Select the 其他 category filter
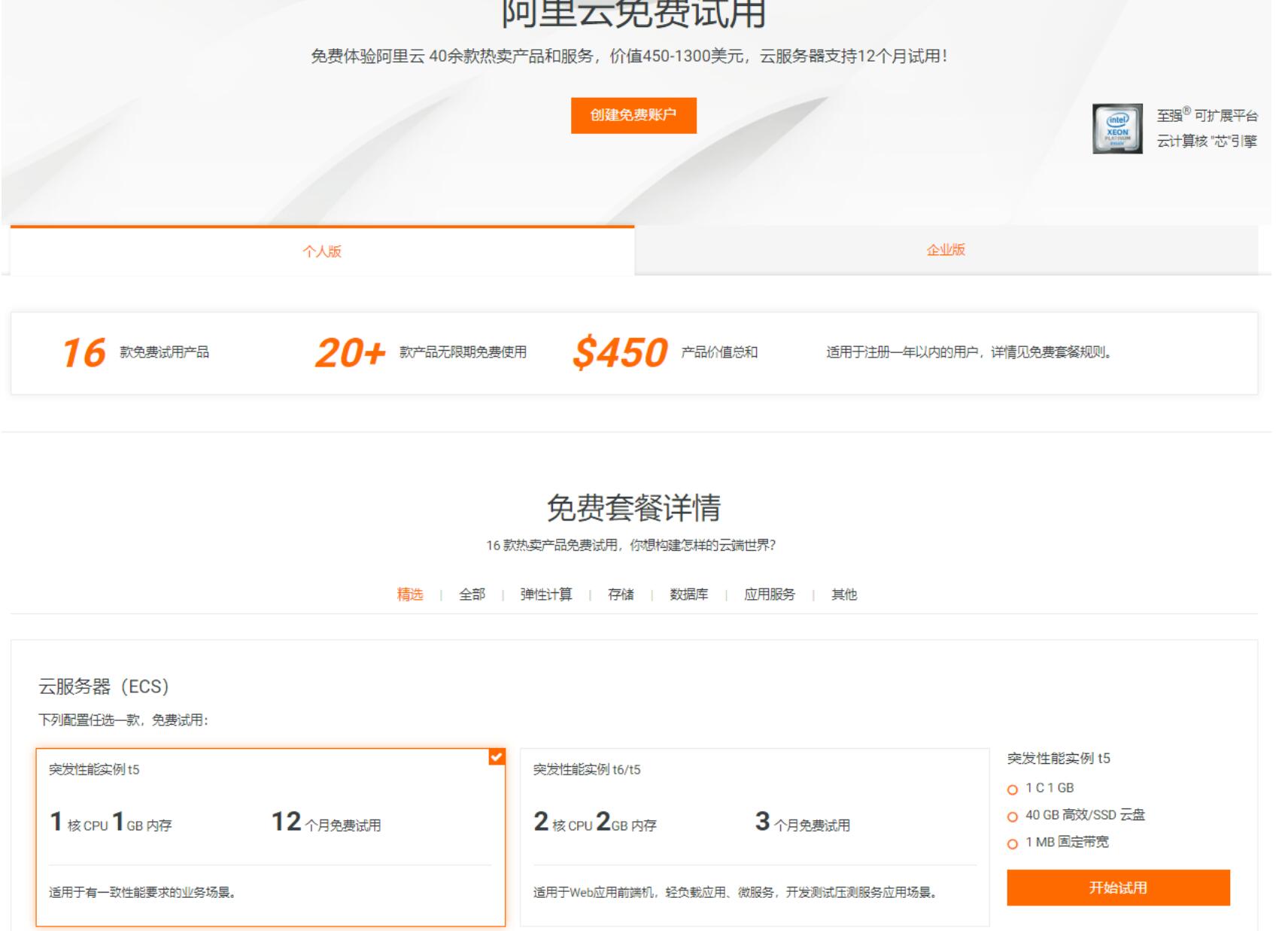 pos(844,595)
